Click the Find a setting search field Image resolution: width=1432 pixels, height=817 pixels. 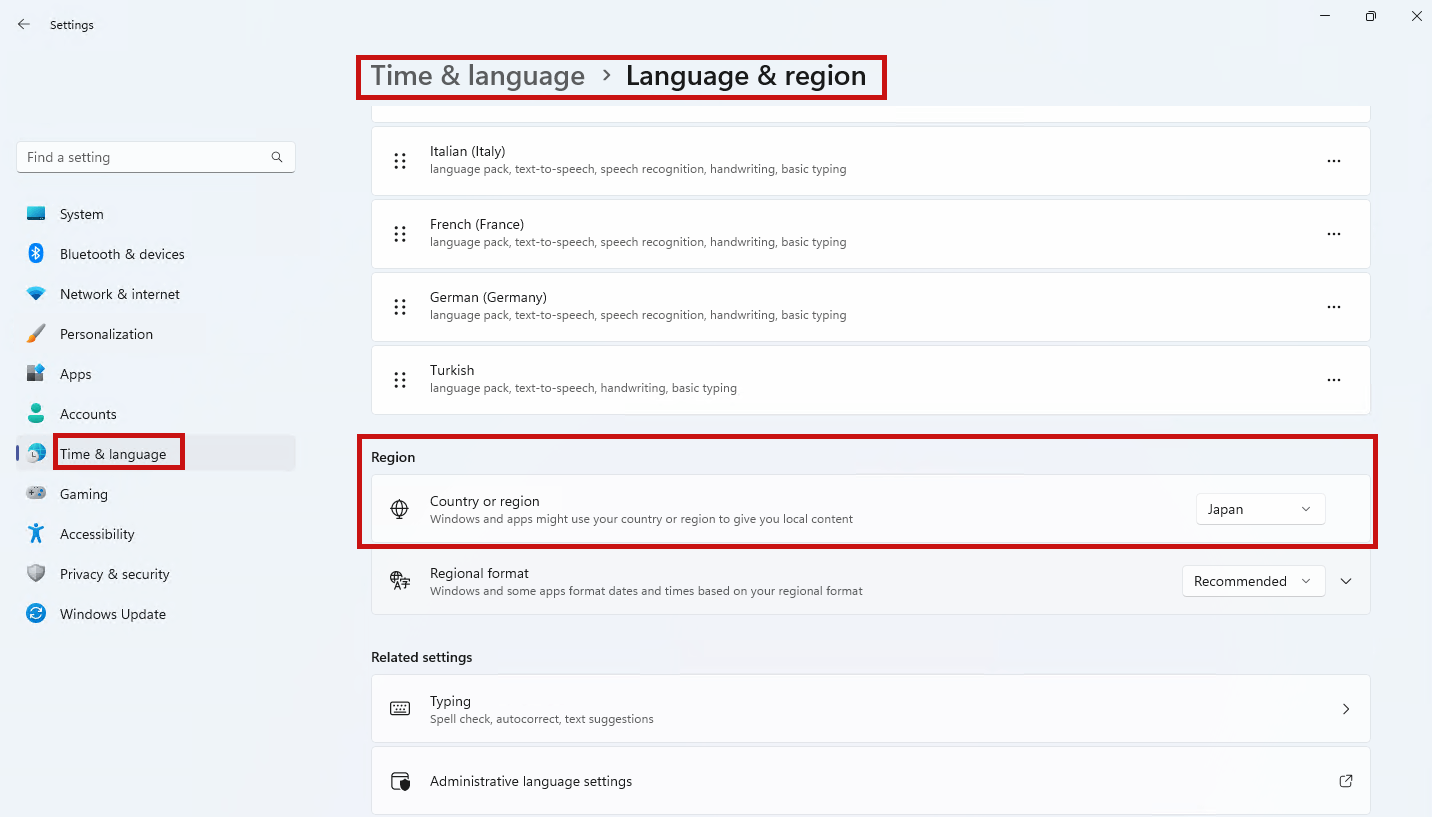click(x=156, y=157)
